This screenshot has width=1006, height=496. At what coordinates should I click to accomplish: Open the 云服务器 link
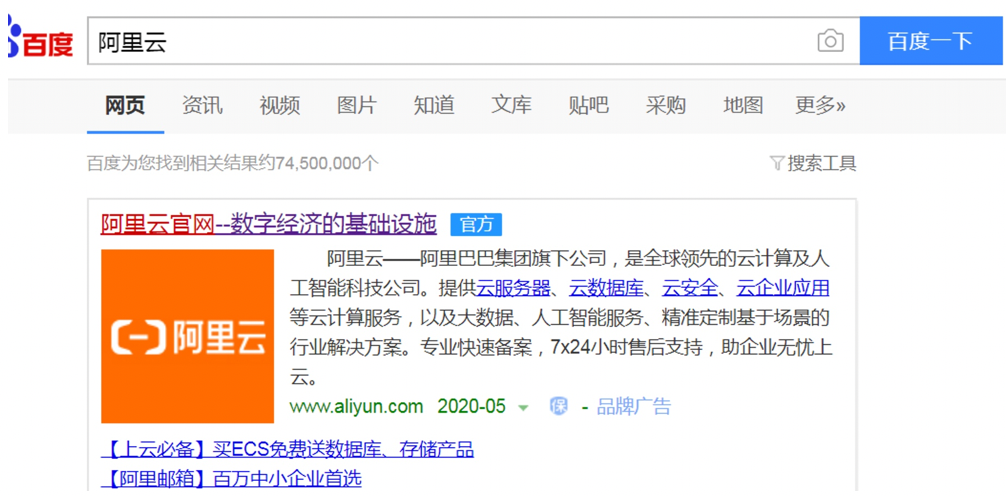click(513, 288)
